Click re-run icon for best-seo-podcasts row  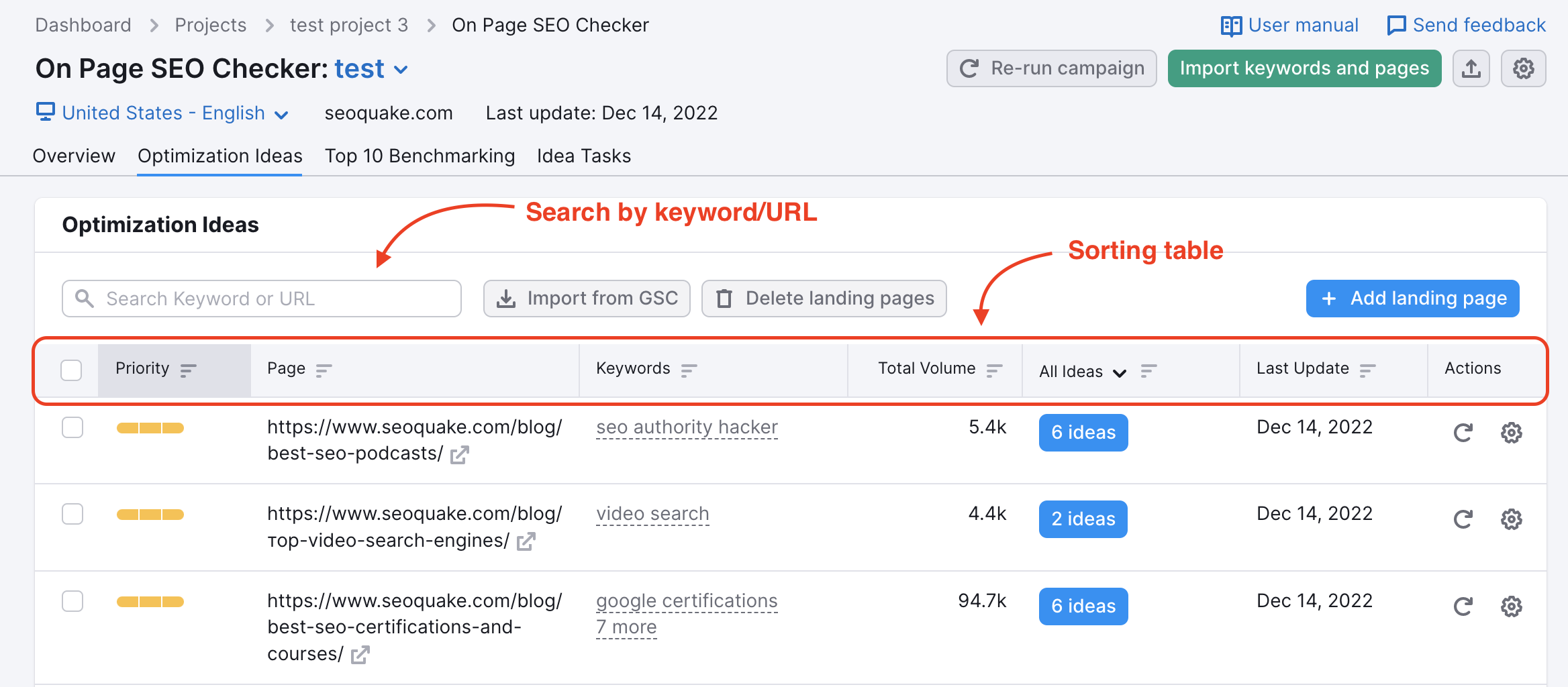pos(1463,433)
